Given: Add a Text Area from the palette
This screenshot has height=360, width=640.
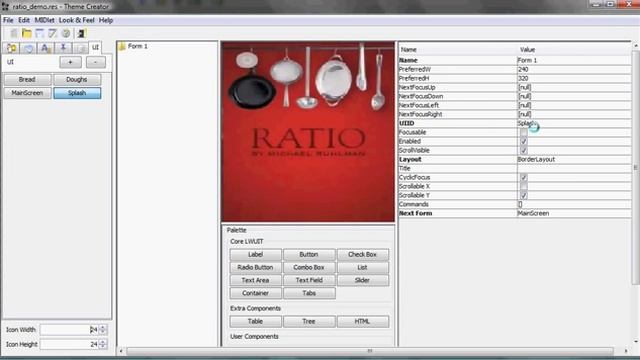Looking at the screenshot, I should pyautogui.click(x=256, y=280).
